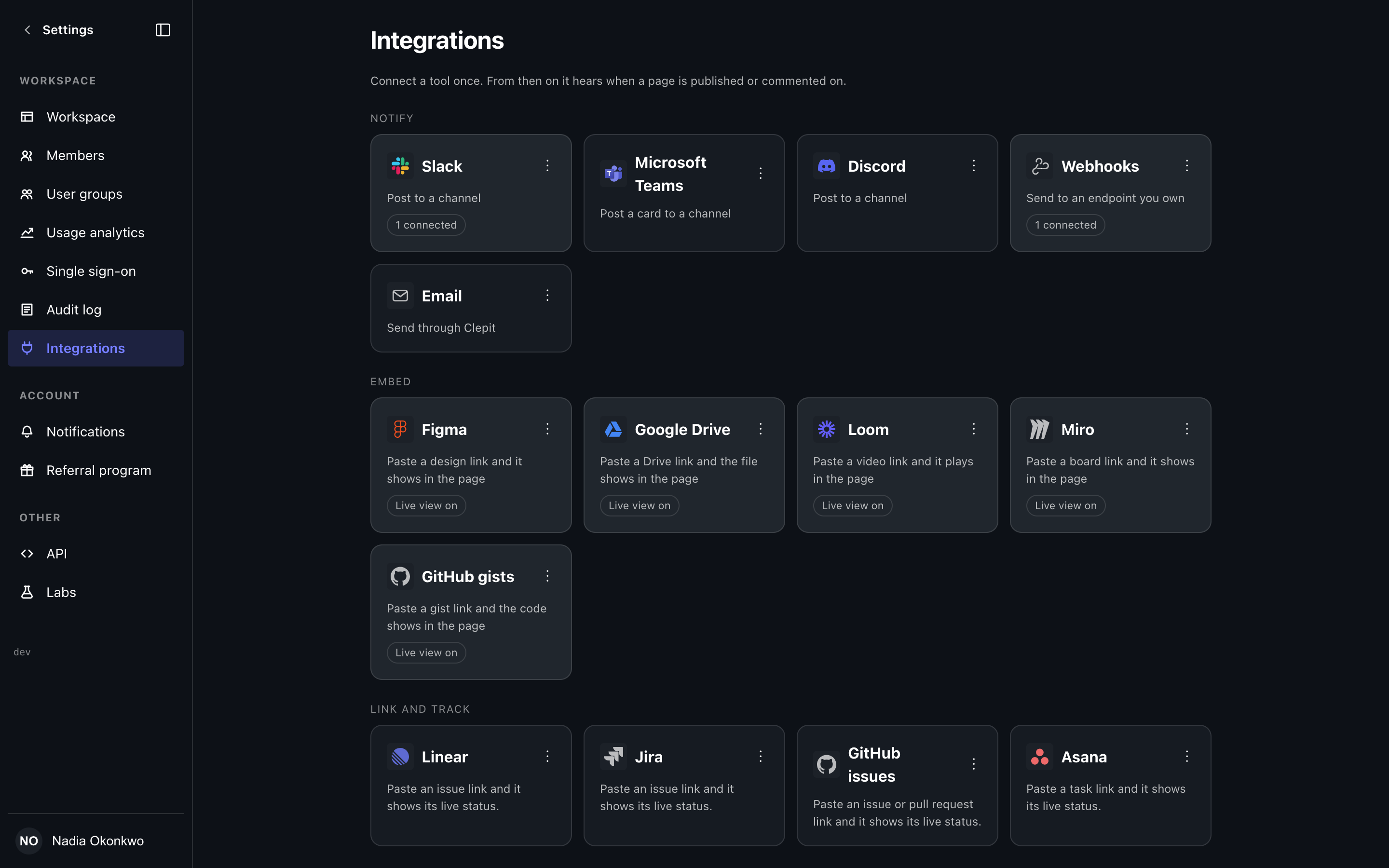Open Linear card more options menu

[x=547, y=757]
